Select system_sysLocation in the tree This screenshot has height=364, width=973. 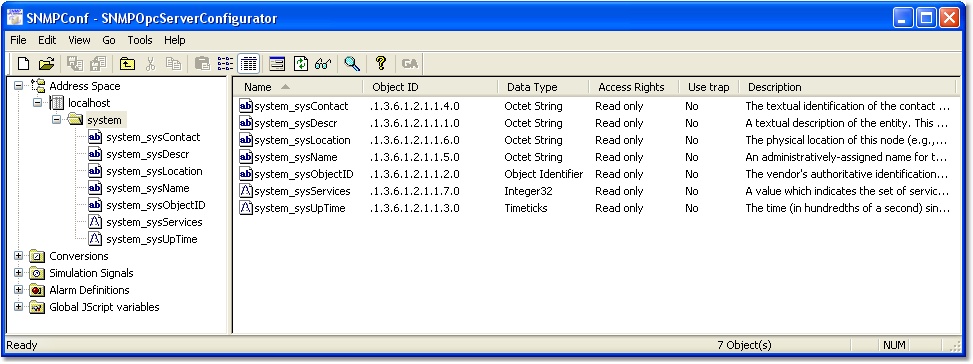[155, 171]
